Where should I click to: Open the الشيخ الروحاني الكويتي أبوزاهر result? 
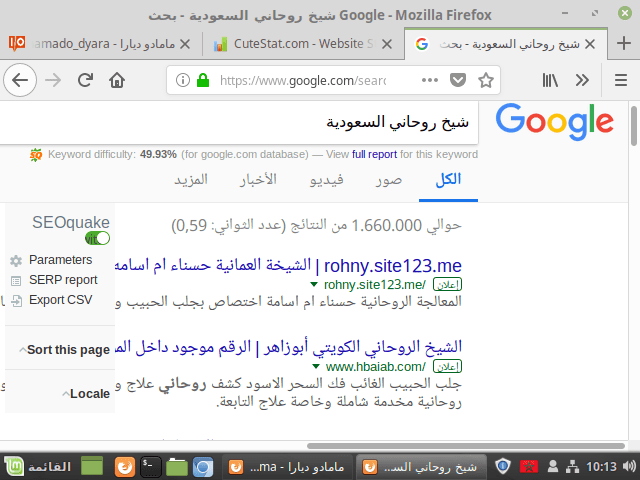288,347
